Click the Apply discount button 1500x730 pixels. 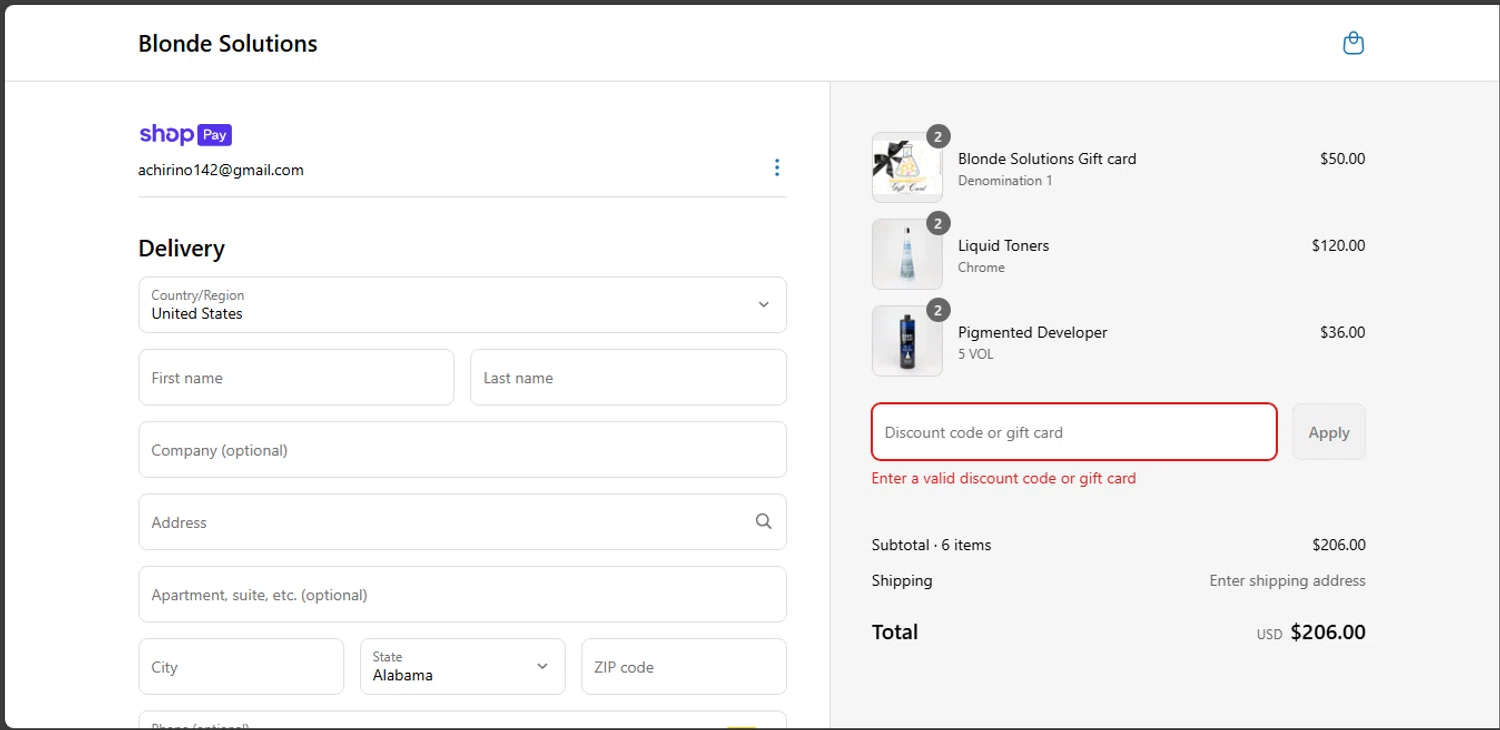1329,432
